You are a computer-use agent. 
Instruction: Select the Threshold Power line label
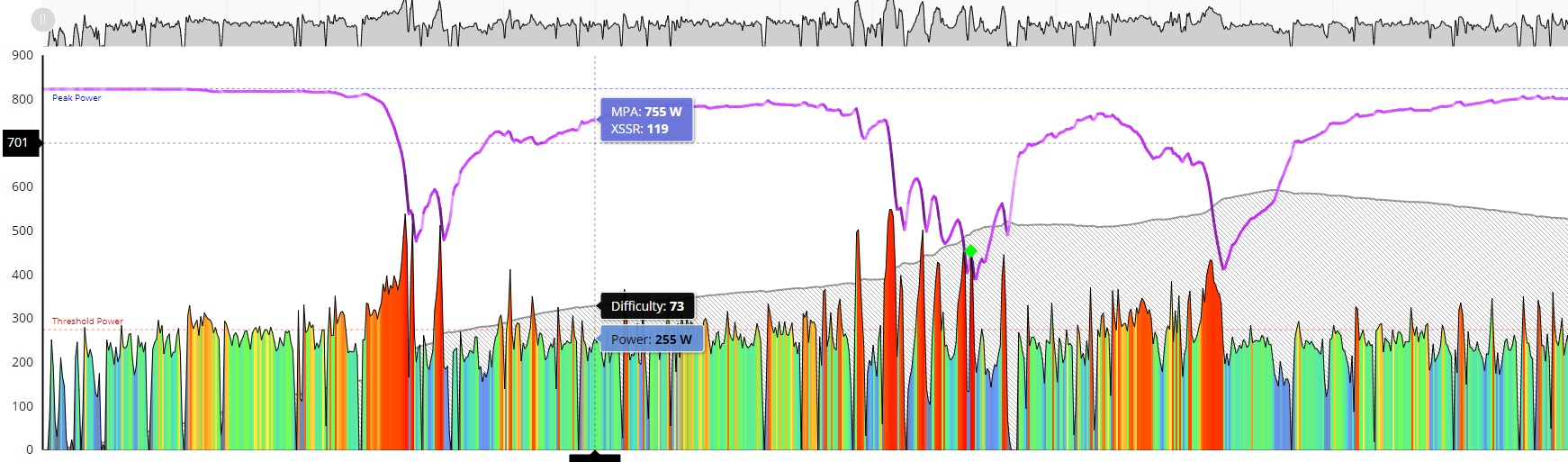[x=87, y=321]
